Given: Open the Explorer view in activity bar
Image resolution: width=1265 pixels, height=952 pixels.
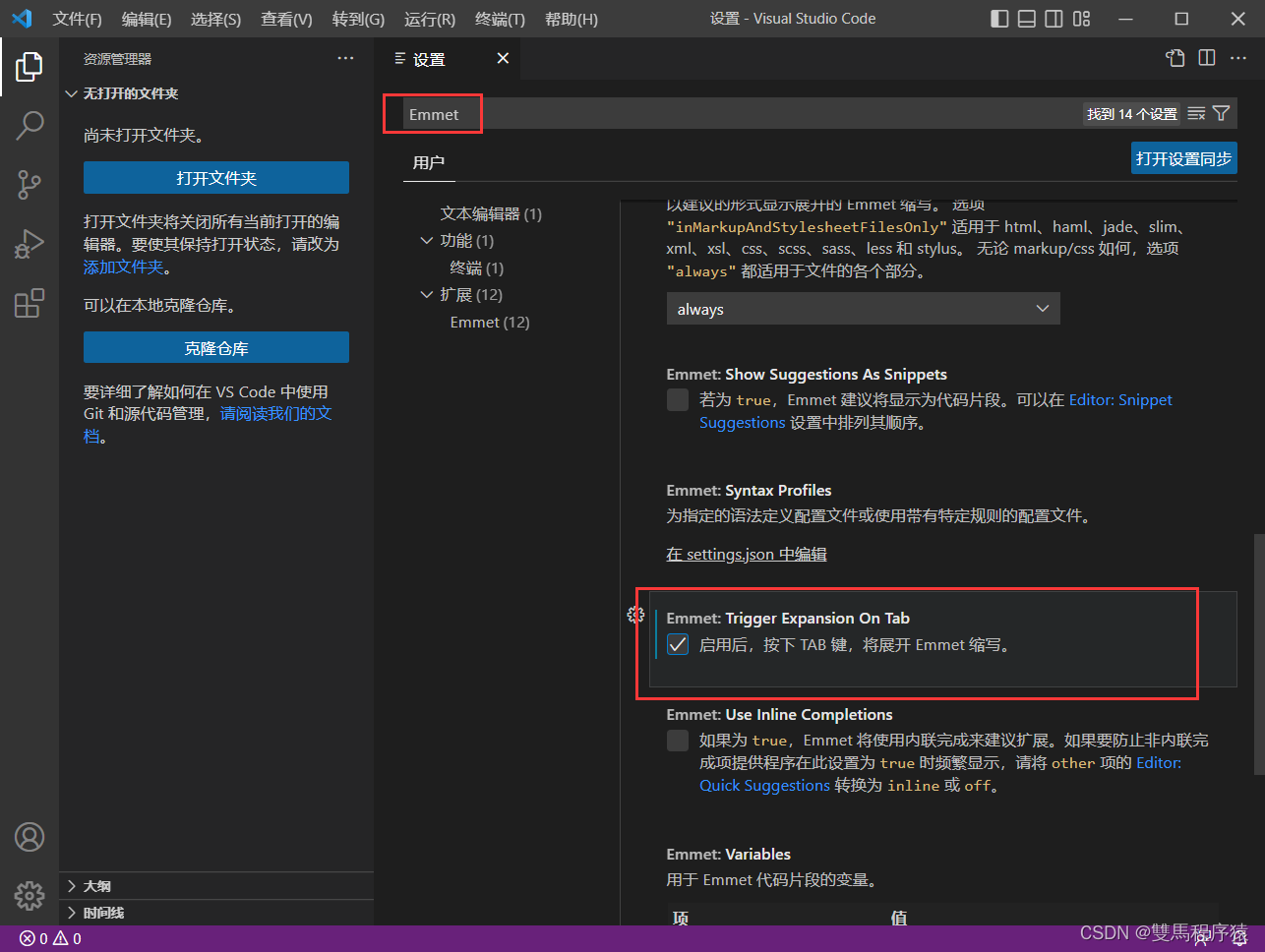Looking at the screenshot, I should pos(30,67).
